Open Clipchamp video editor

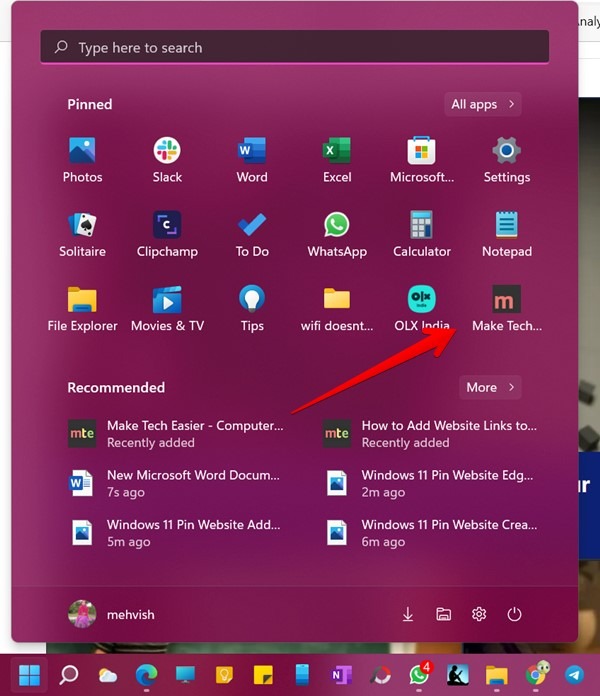(167, 234)
